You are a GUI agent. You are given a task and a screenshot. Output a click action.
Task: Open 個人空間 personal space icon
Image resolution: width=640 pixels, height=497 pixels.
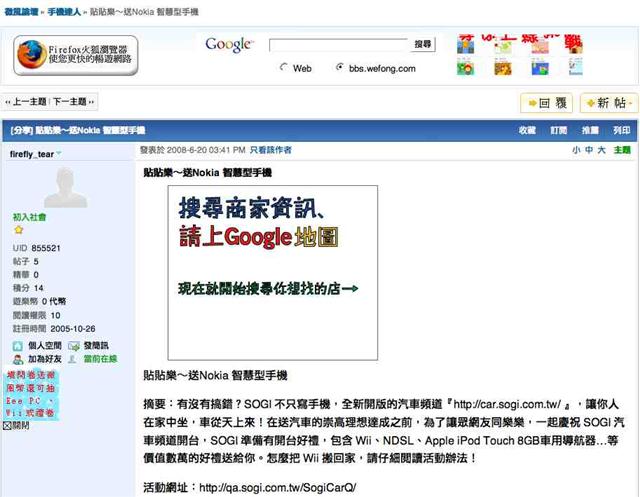[18, 346]
